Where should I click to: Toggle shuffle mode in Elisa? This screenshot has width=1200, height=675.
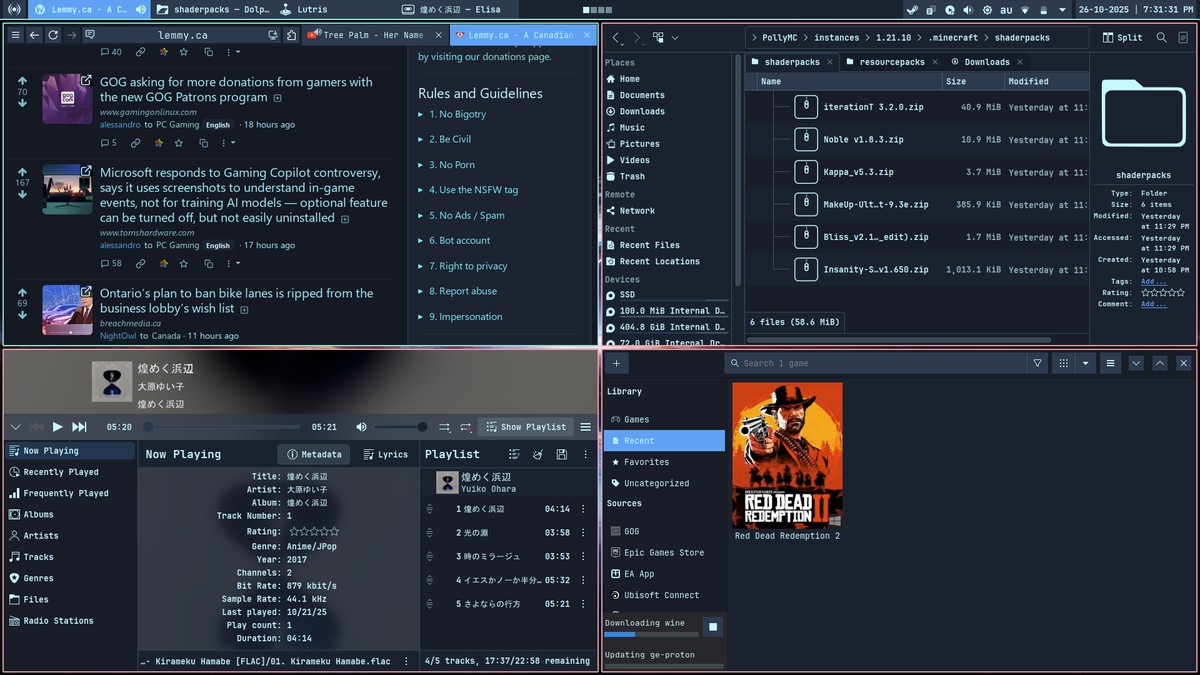(x=444, y=427)
